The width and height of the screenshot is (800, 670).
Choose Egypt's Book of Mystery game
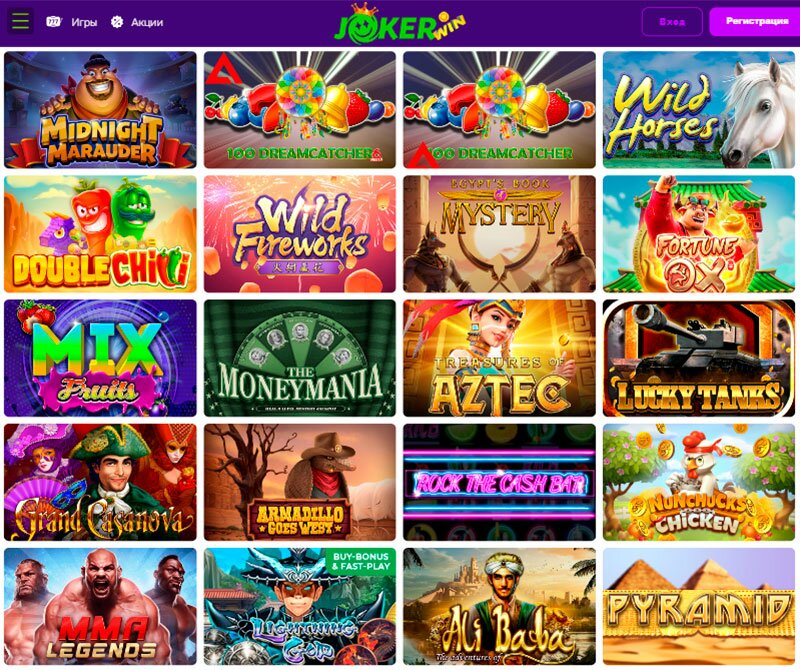click(499, 234)
